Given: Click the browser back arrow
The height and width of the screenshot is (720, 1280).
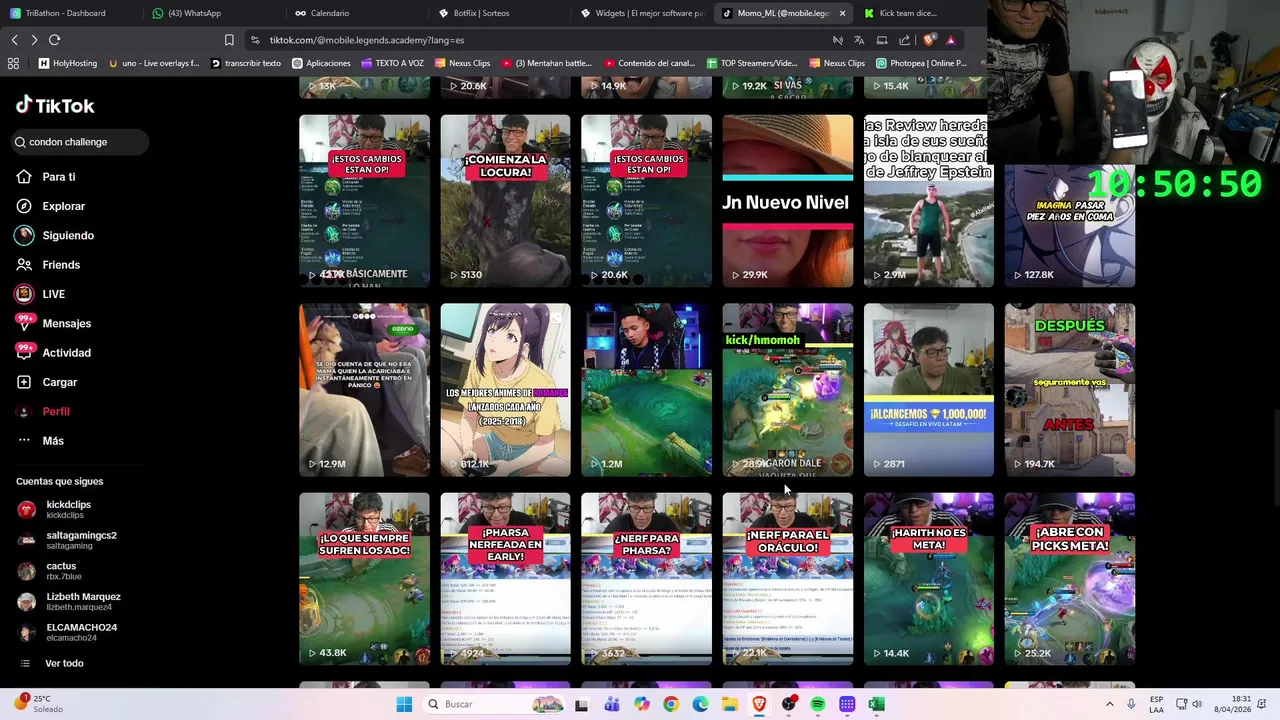Looking at the screenshot, I should (14, 40).
